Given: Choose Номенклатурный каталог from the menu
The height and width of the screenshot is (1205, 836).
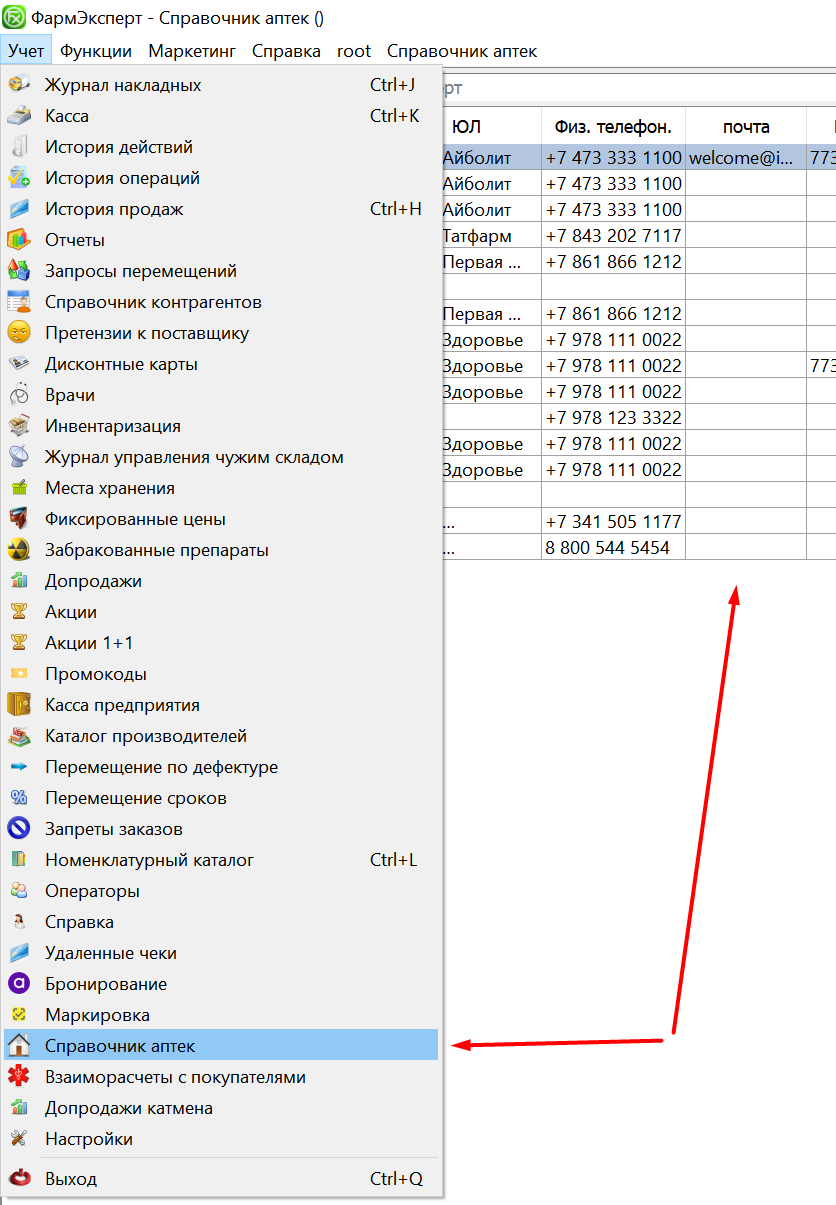Looking at the screenshot, I should (x=149, y=860).
